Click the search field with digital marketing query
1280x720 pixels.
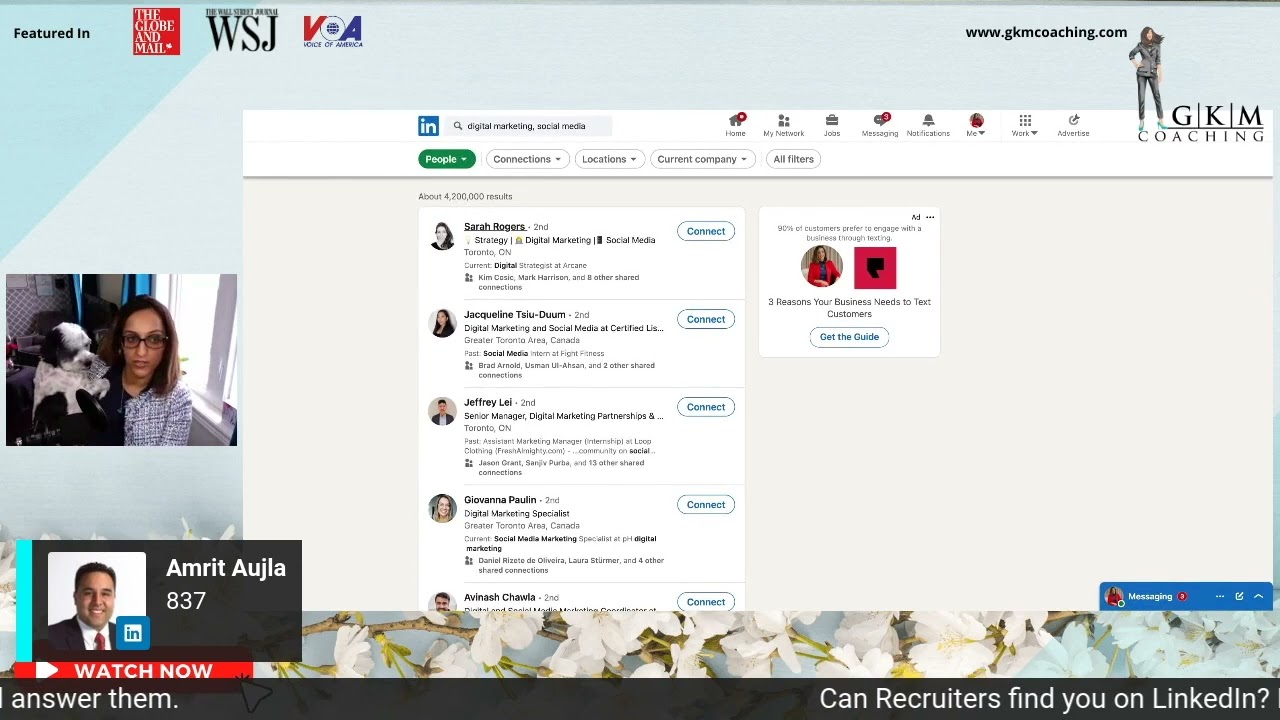(x=529, y=126)
